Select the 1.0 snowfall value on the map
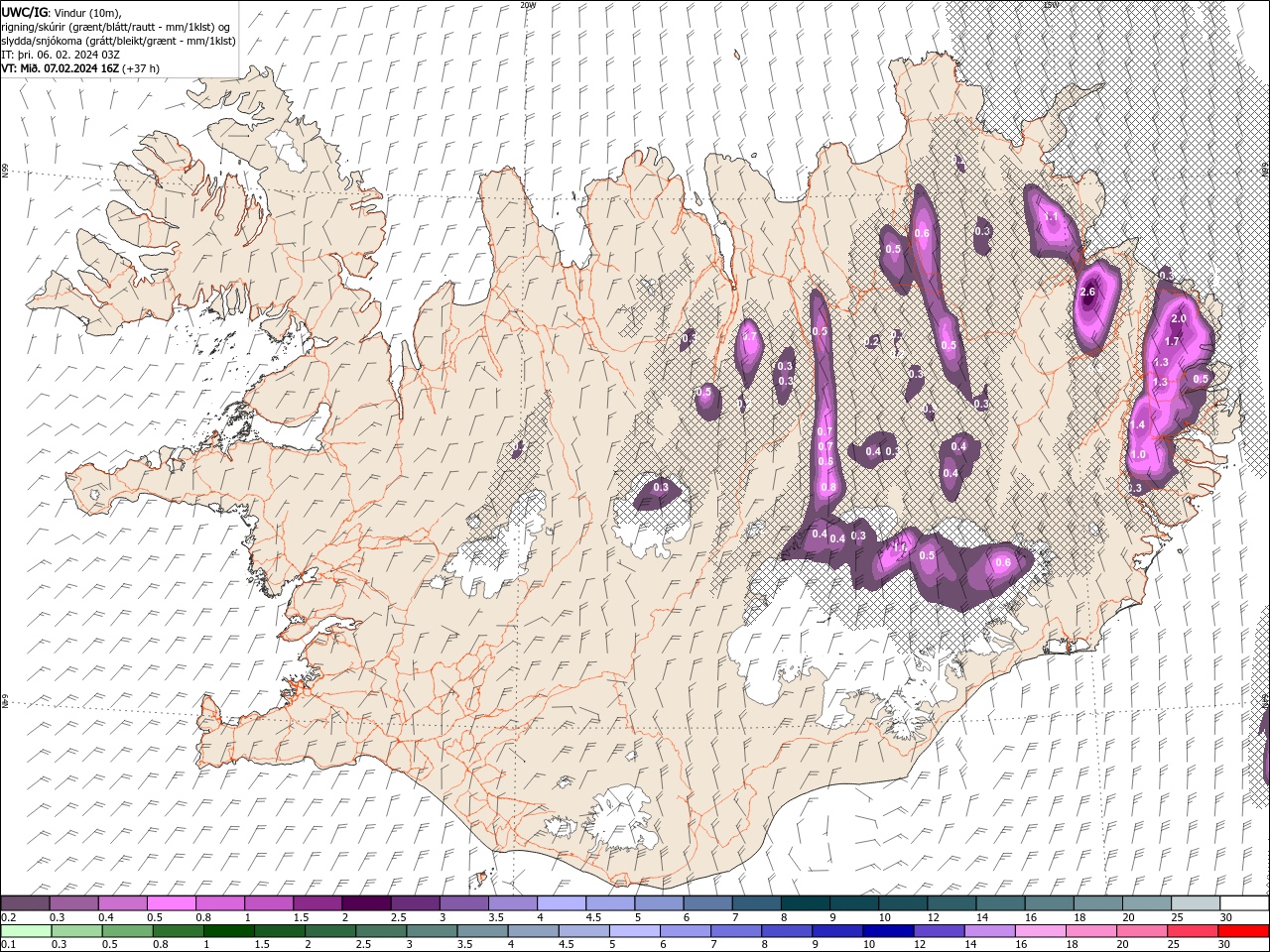Viewport: 1270px width, 952px height. click(x=1138, y=454)
